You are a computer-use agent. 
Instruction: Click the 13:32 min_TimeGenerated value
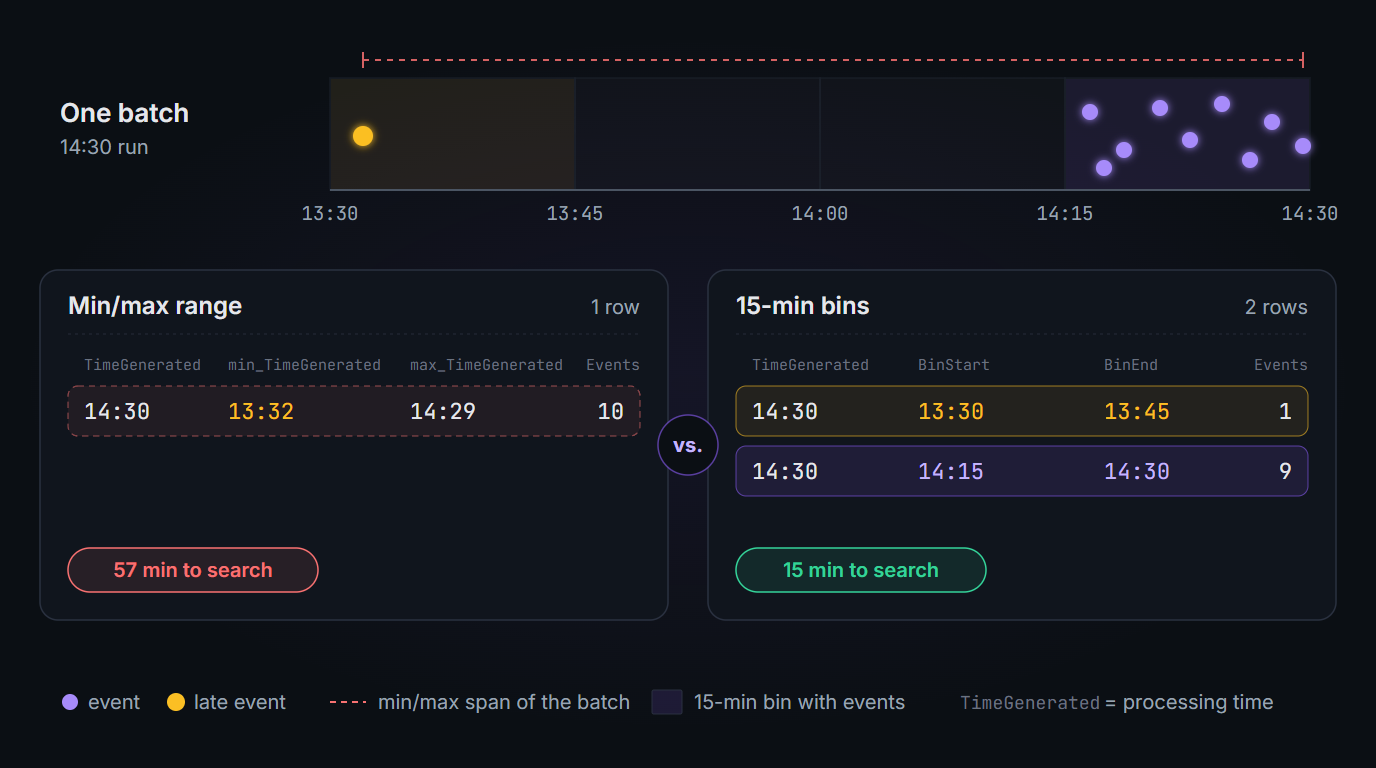pos(261,411)
